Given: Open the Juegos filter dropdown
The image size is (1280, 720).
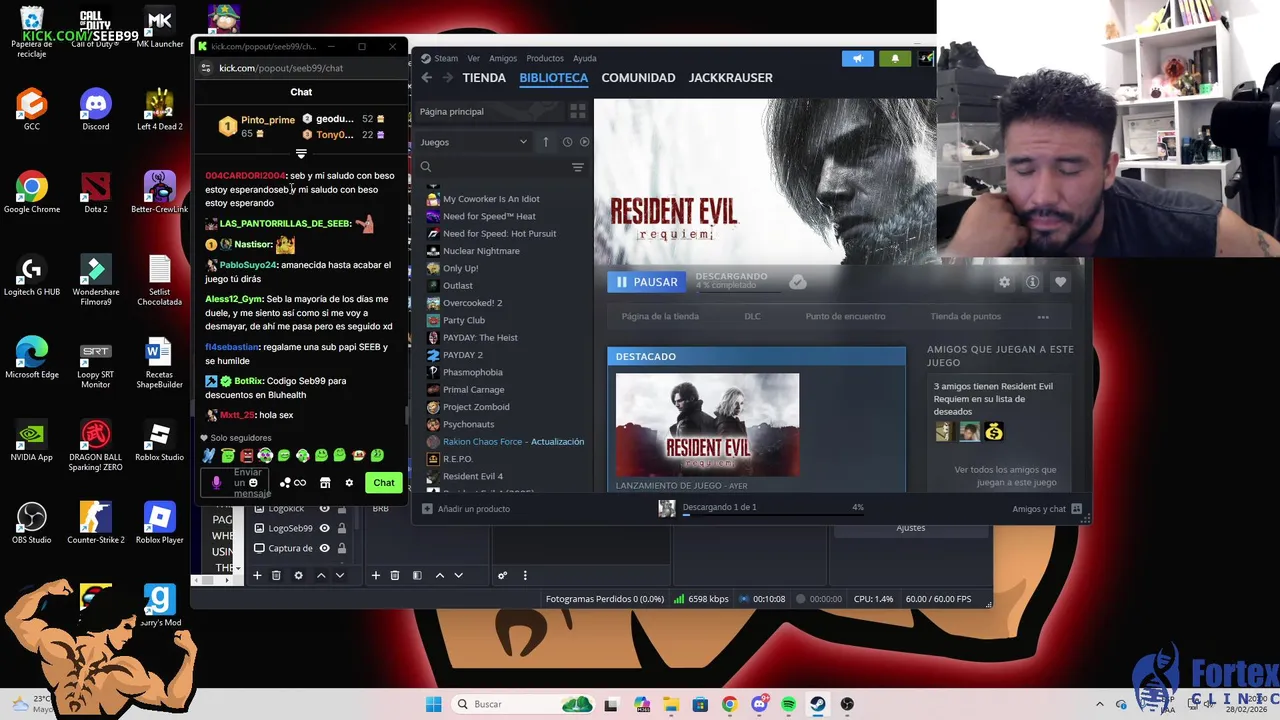Looking at the screenshot, I should click(473, 142).
